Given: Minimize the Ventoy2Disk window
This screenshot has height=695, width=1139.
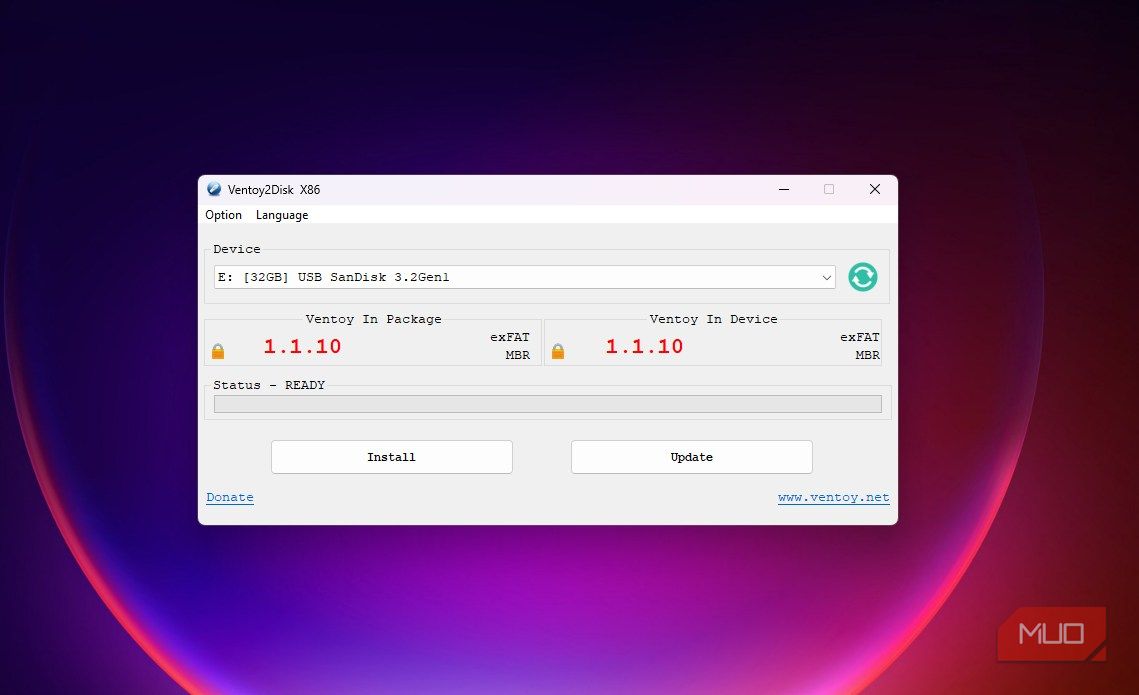Looking at the screenshot, I should (784, 190).
